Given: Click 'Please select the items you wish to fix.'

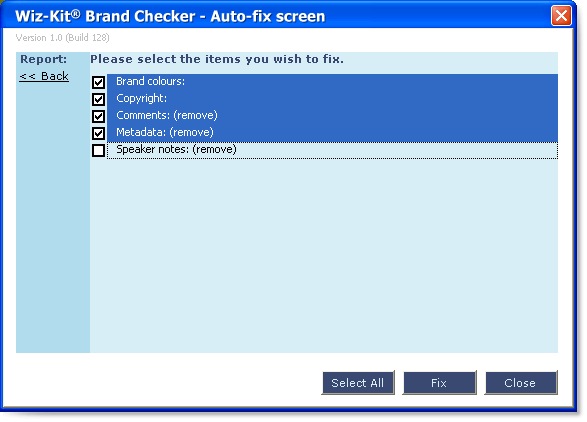Looking at the screenshot, I should tap(217, 59).
